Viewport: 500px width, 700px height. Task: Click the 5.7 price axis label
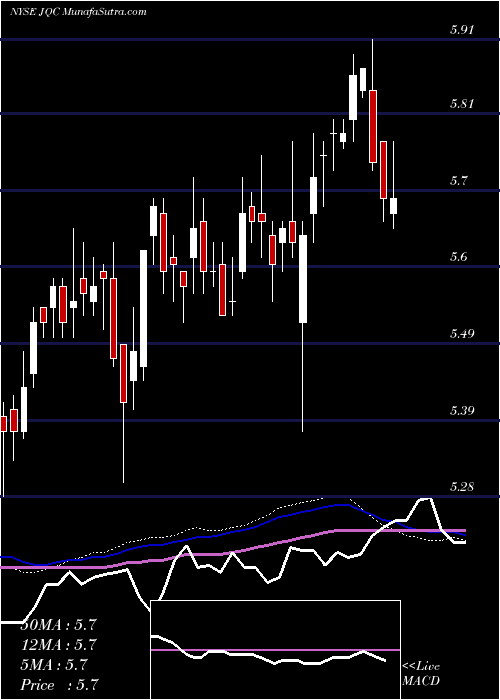coord(458,181)
